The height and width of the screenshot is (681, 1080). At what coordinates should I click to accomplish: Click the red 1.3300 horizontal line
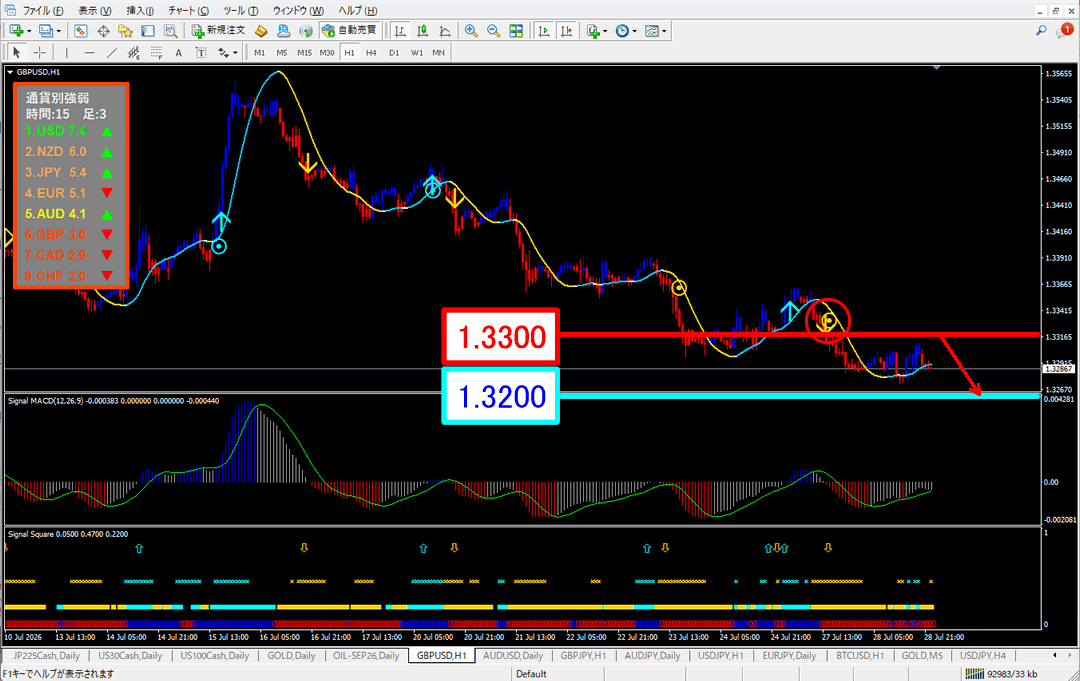click(799, 335)
